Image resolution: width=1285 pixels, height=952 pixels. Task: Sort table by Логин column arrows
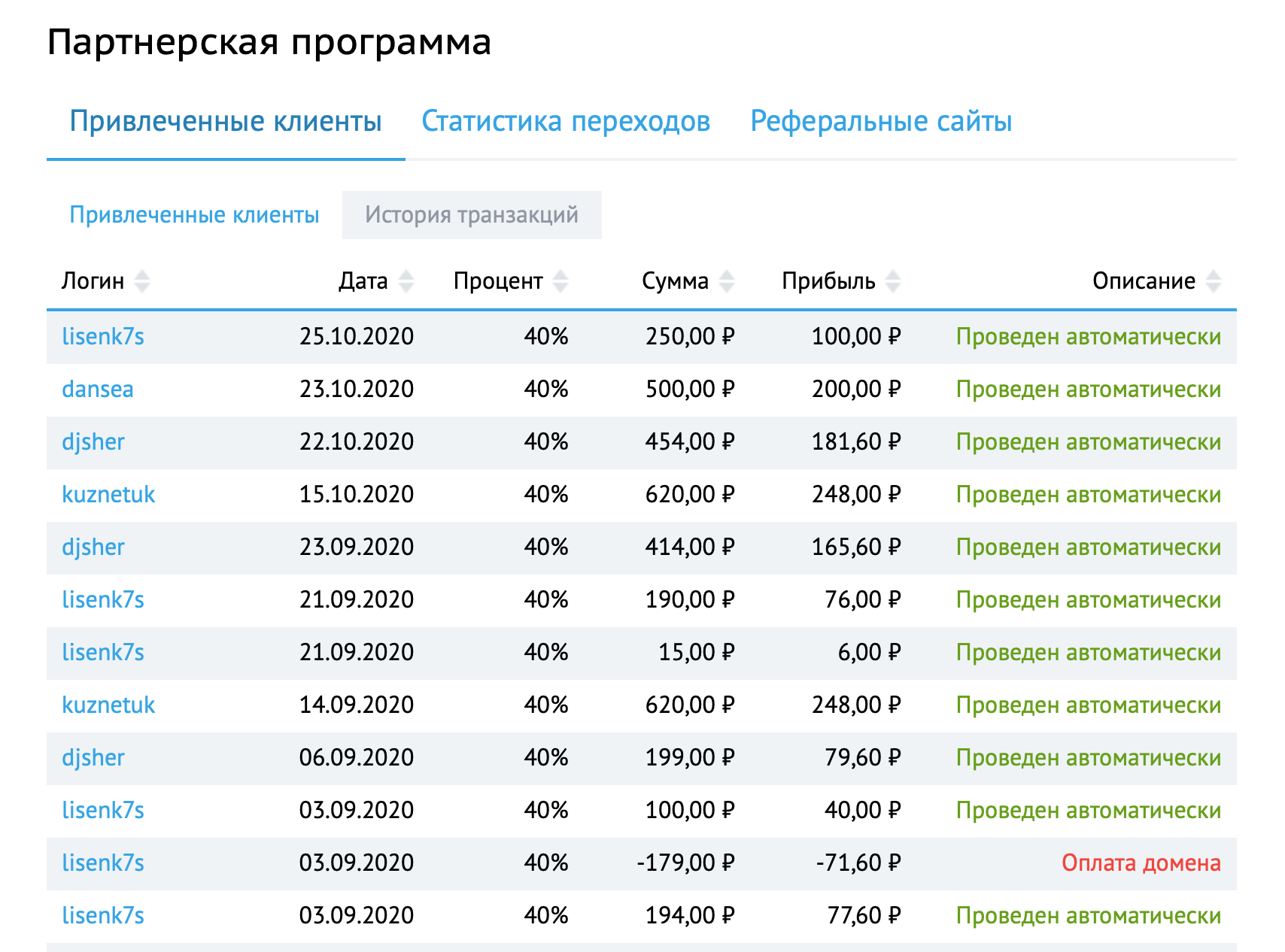pos(142,281)
